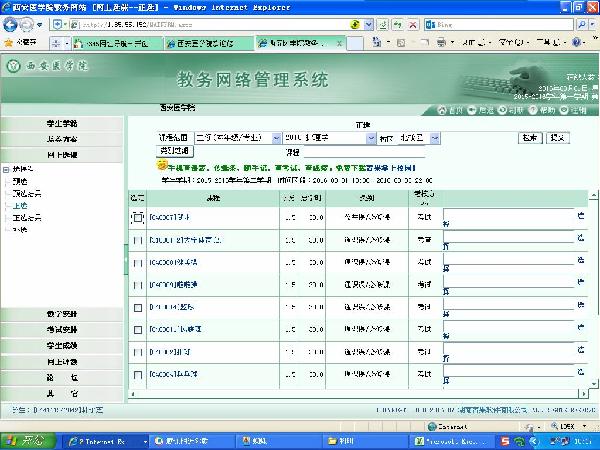The image size is (600, 450).
Task: Select 预选 in the sidebar tree
Action: (20, 181)
